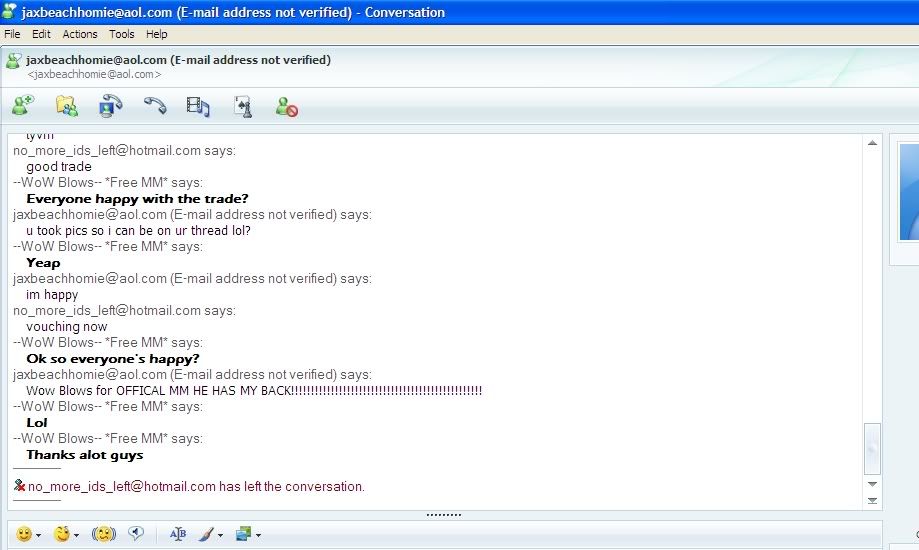Click the message 'vouching now'
The image size is (919, 550).
(66, 327)
